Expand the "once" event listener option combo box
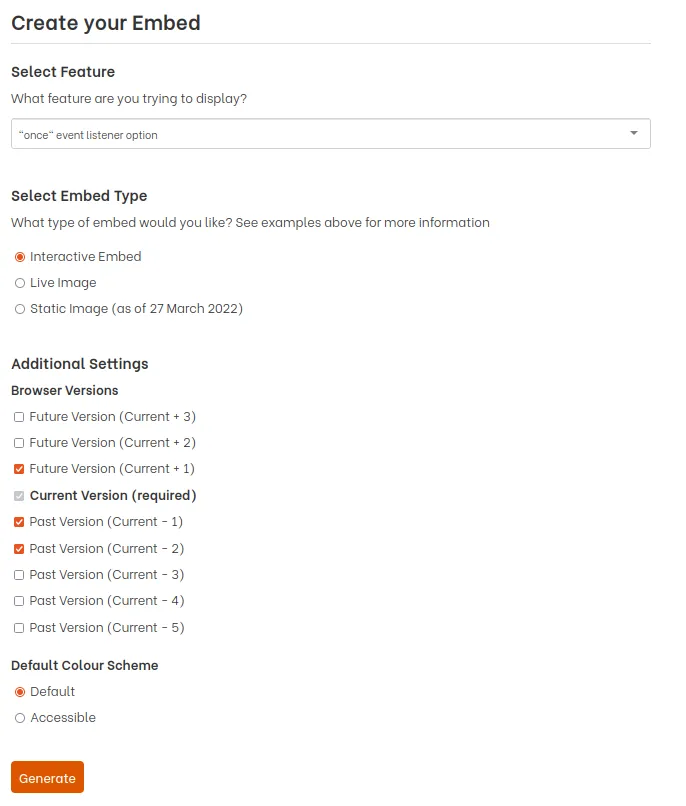 tap(330, 132)
